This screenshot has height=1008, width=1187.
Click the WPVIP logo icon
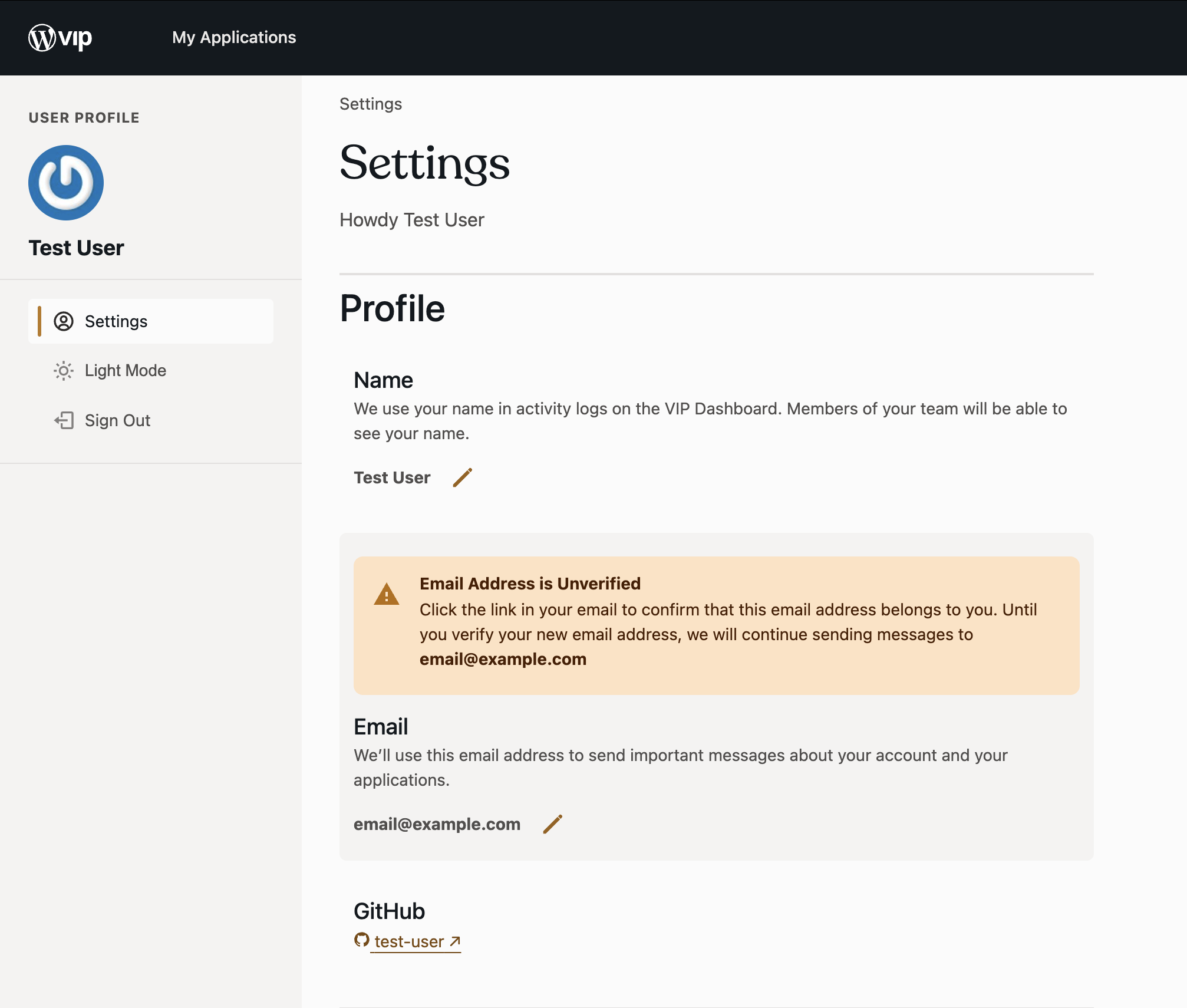tap(41, 37)
